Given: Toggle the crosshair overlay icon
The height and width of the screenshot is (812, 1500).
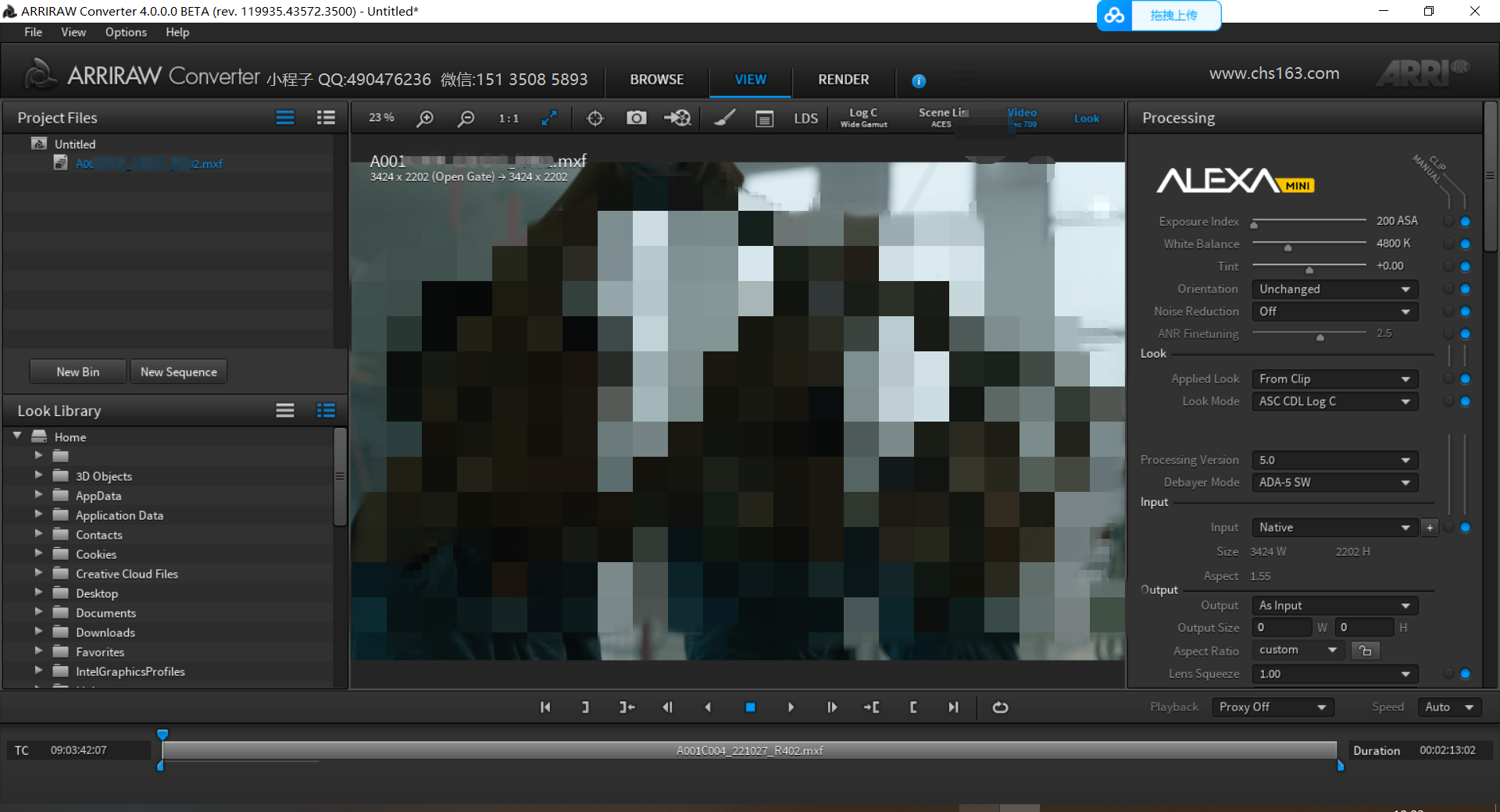Looking at the screenshot, I should point(595,118).
